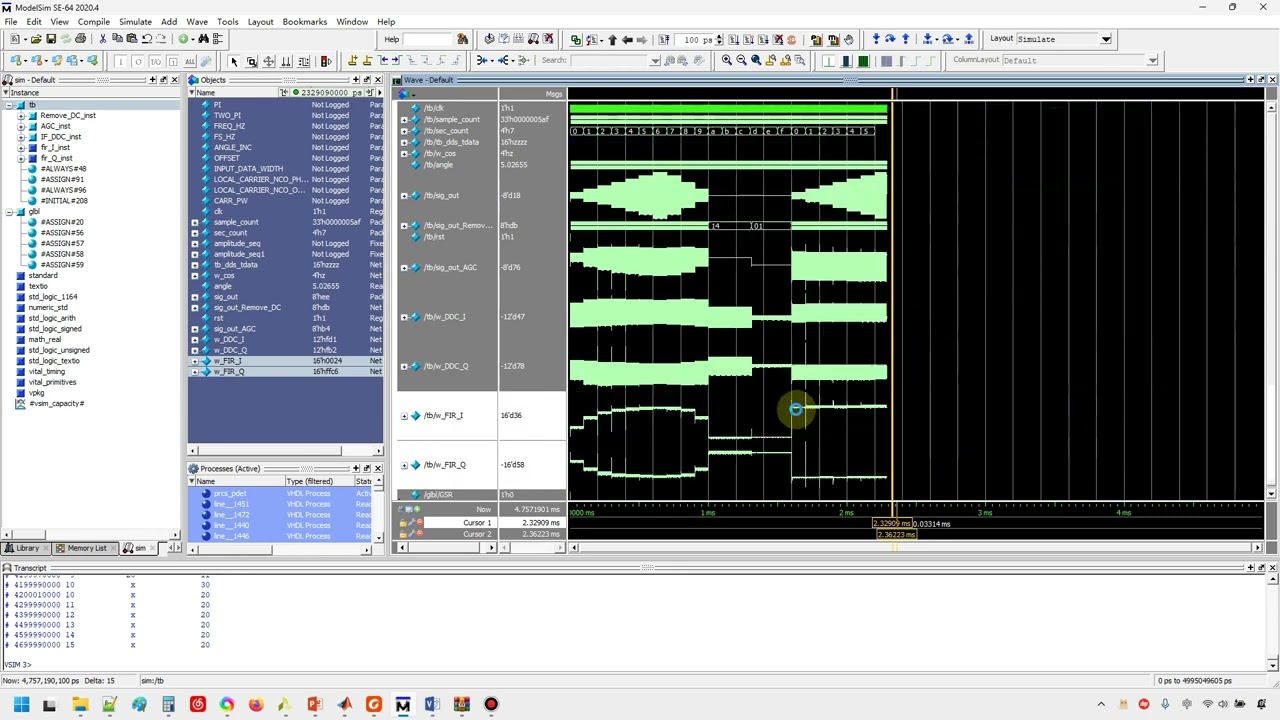Image resolution: width=1280 pixels, height=720 pixels.
Task: Click the traffic-light stop simulation icon
Action: coord(326,61)
